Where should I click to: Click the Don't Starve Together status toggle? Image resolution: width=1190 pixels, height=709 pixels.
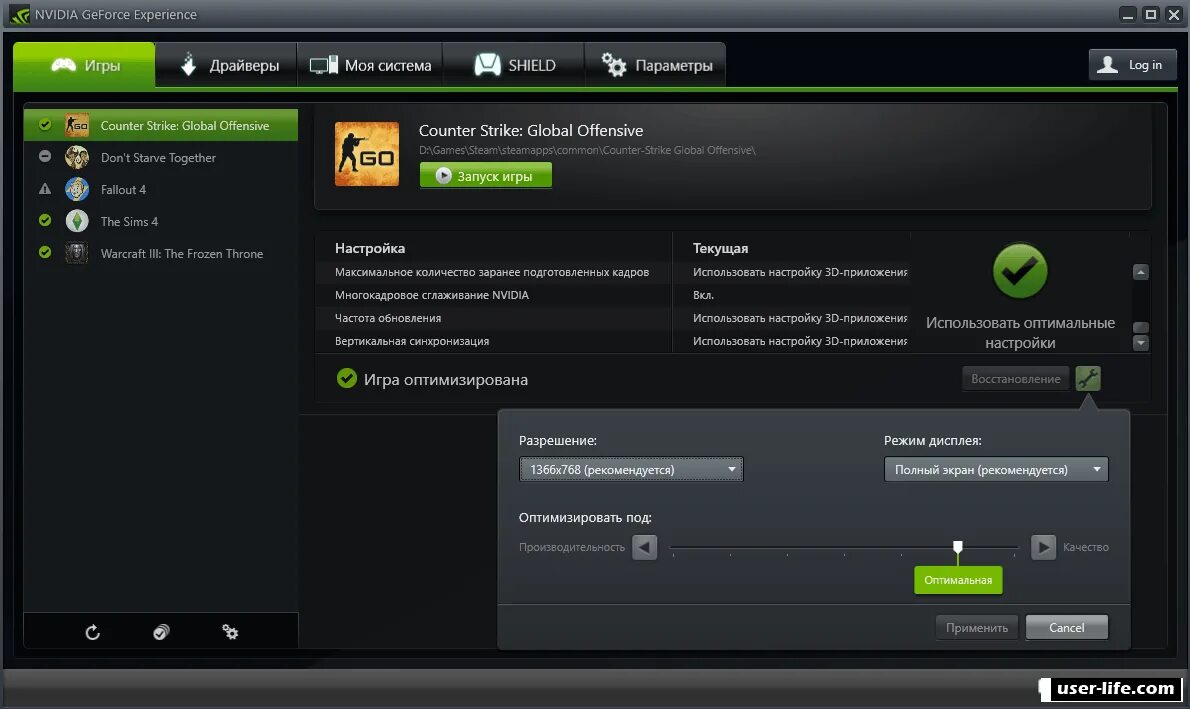tap(45, 157)
